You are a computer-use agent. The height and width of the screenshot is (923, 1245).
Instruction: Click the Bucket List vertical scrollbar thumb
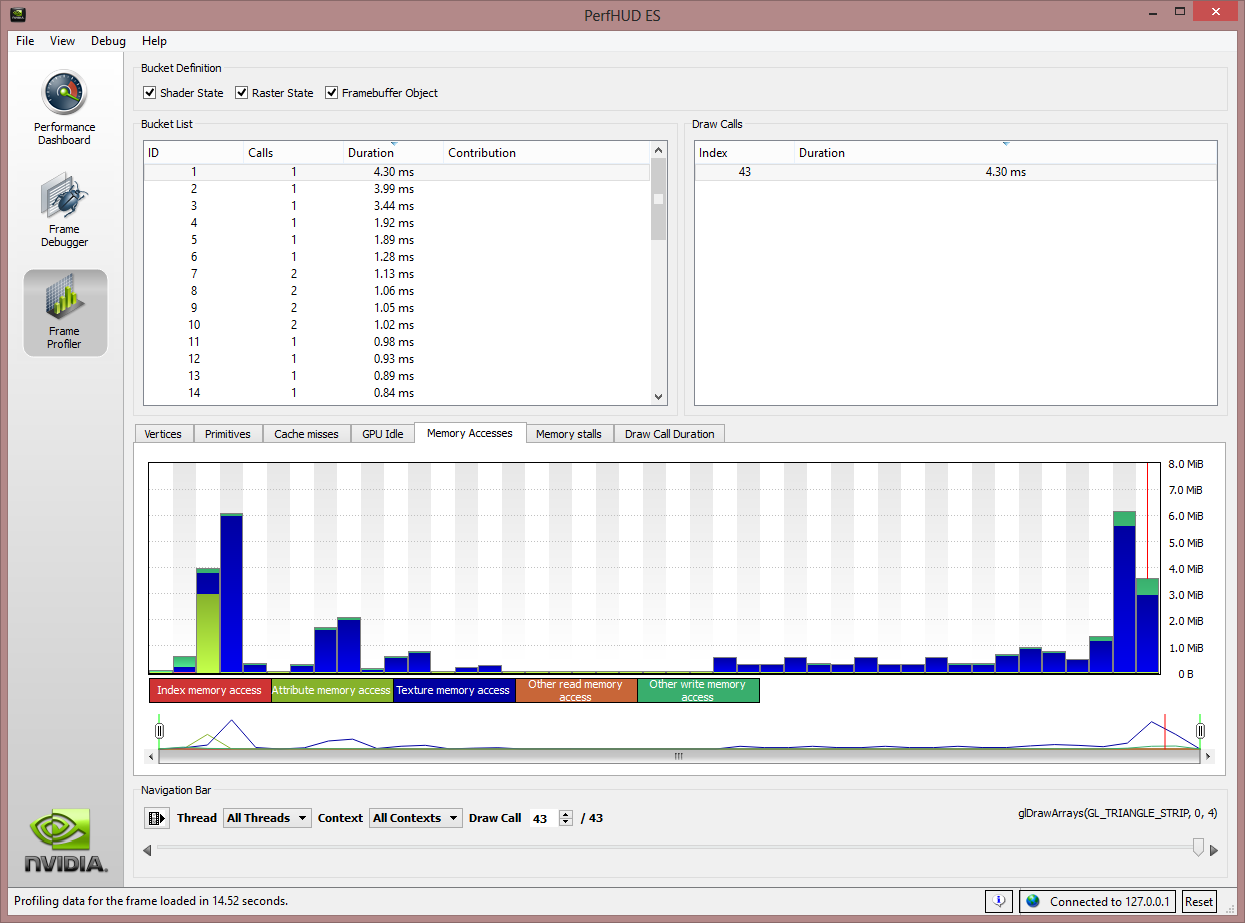tap(658, 199)
